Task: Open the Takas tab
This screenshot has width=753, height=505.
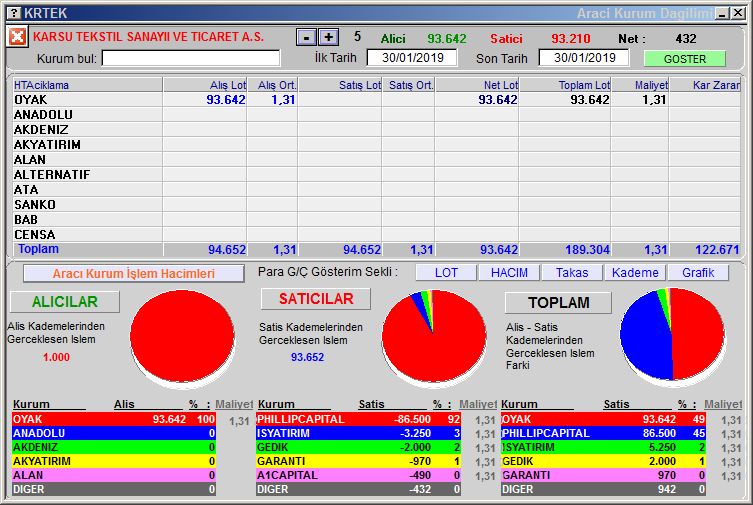Action: tap(572, 273)
